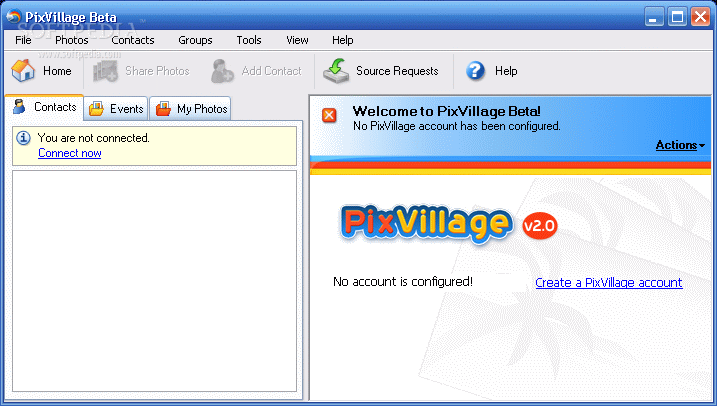Click 'You are not connected.' text
Image resolution: width=717 pixels, height=406 pixels.
[94, 138]
